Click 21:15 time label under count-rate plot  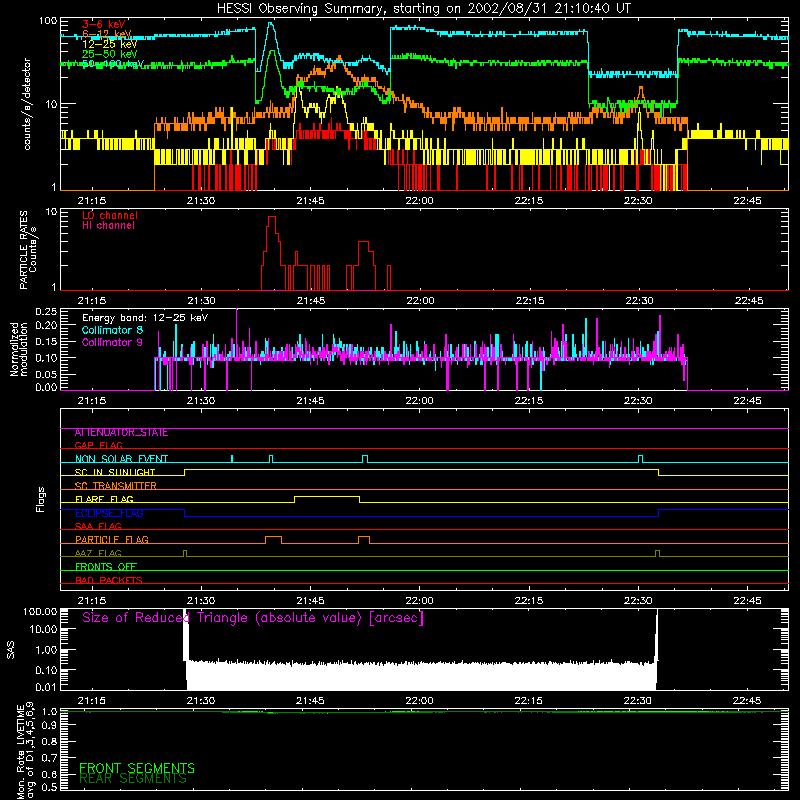92,201
